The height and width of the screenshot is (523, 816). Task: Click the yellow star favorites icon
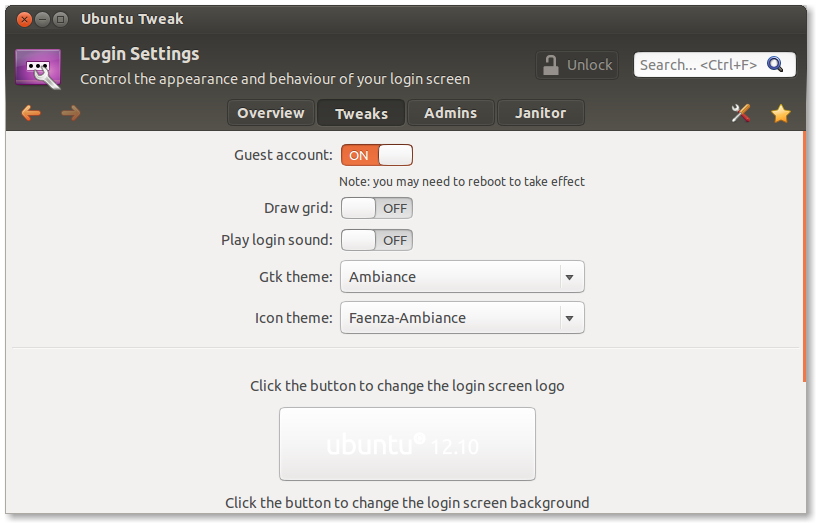pos(781,113)
